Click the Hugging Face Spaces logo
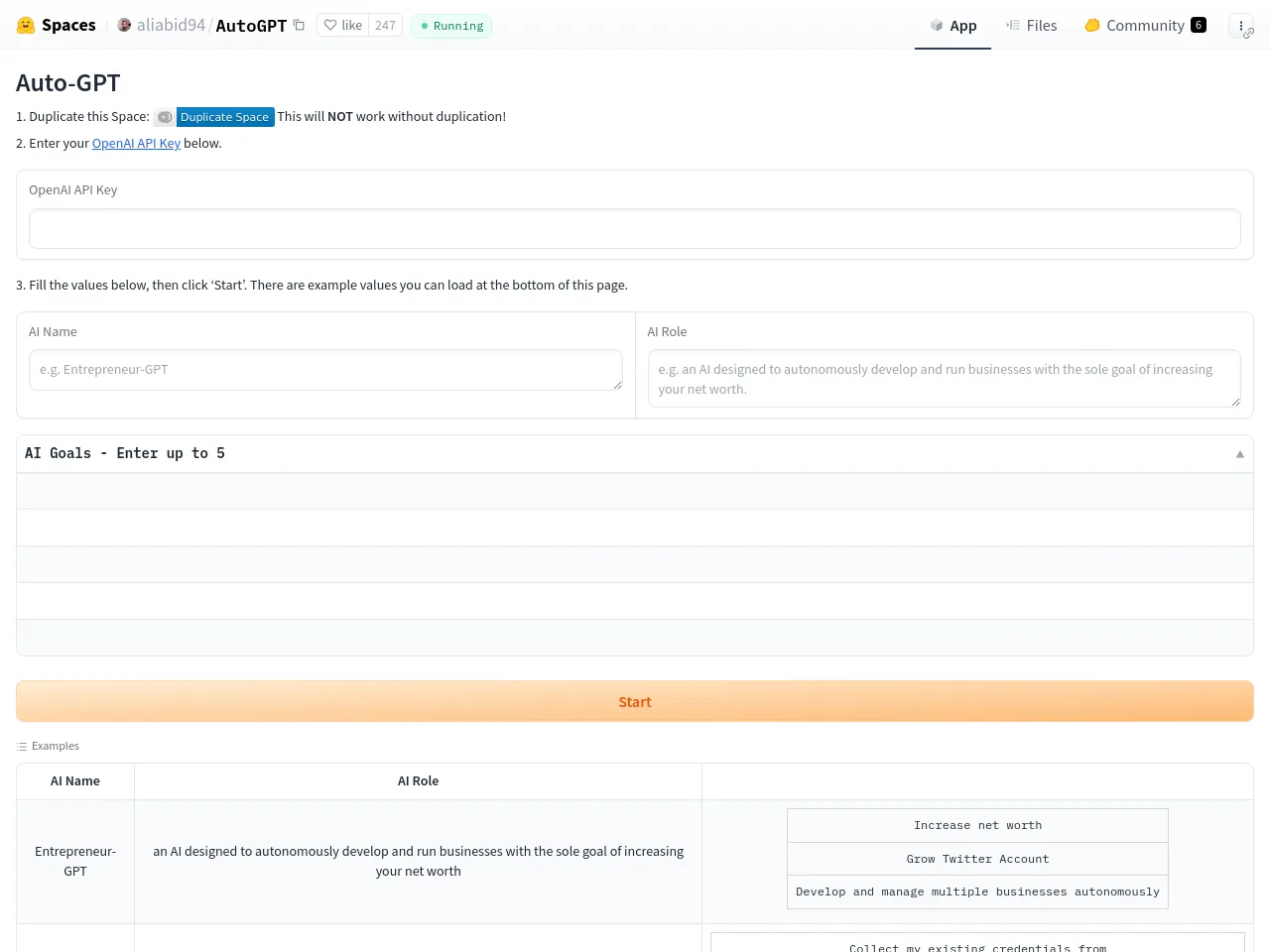The width and height of the screenshot is (1270, 952). 26,25
